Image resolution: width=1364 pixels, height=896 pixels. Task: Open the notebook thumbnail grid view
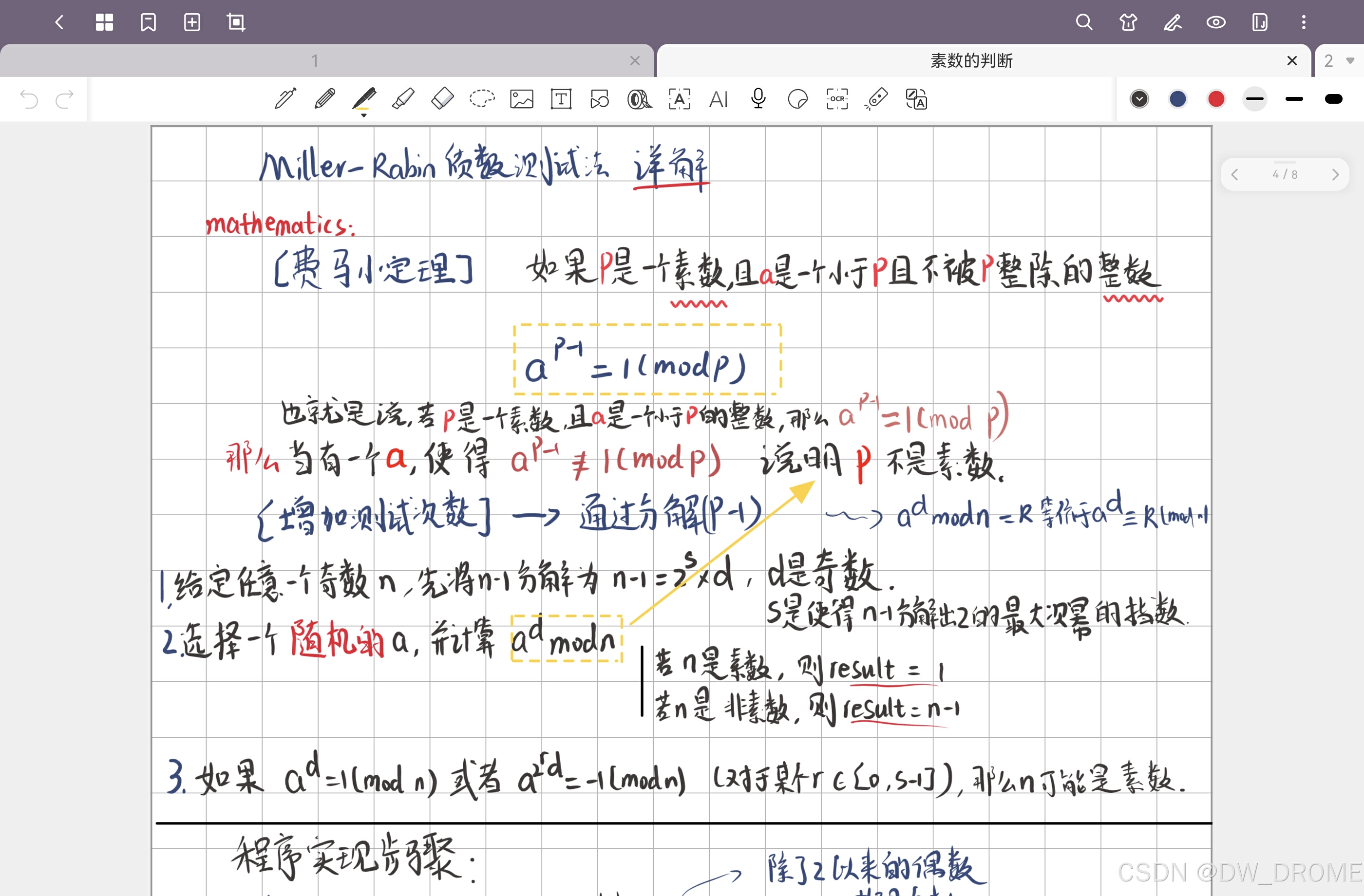pyautogui.click(x=104, y=22)
